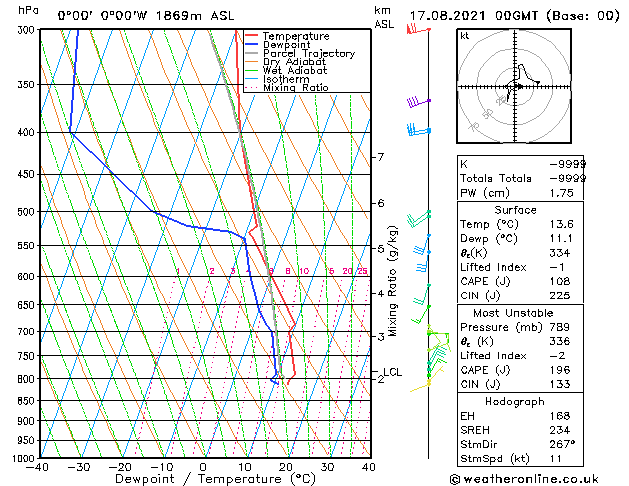Click the Surface CAPE value 108
The height and width of the screenshot is (486, 629).
pos(560,281)
